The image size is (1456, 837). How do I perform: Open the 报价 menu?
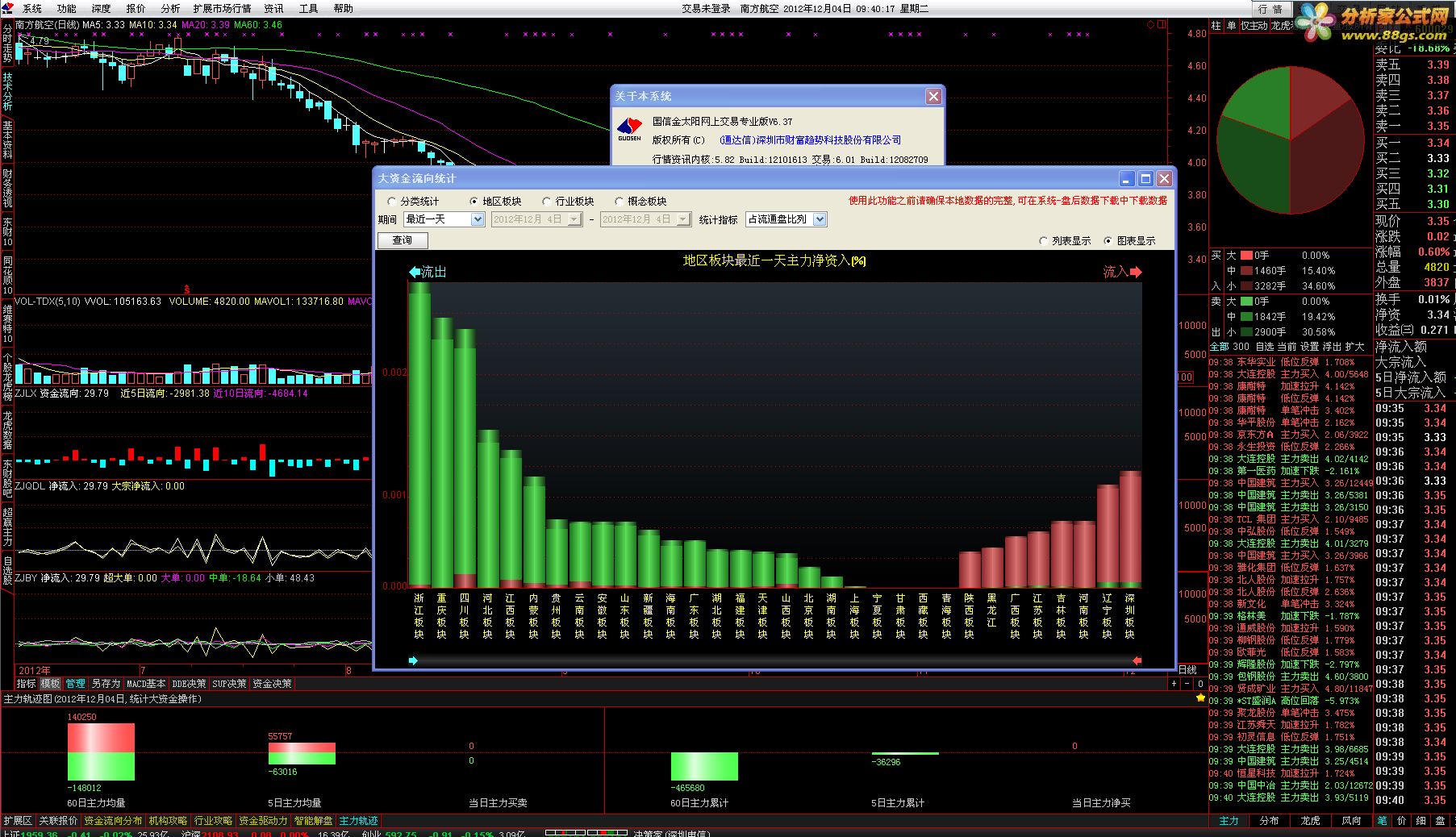click(136, 8)
